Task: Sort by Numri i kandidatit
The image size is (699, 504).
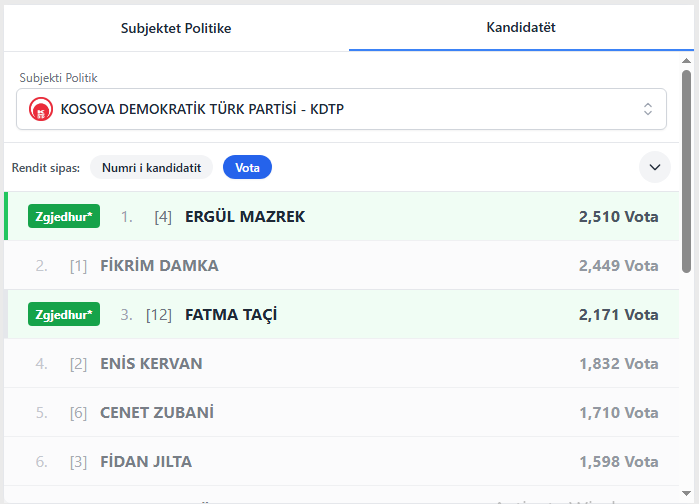Action: pos(151,168)
